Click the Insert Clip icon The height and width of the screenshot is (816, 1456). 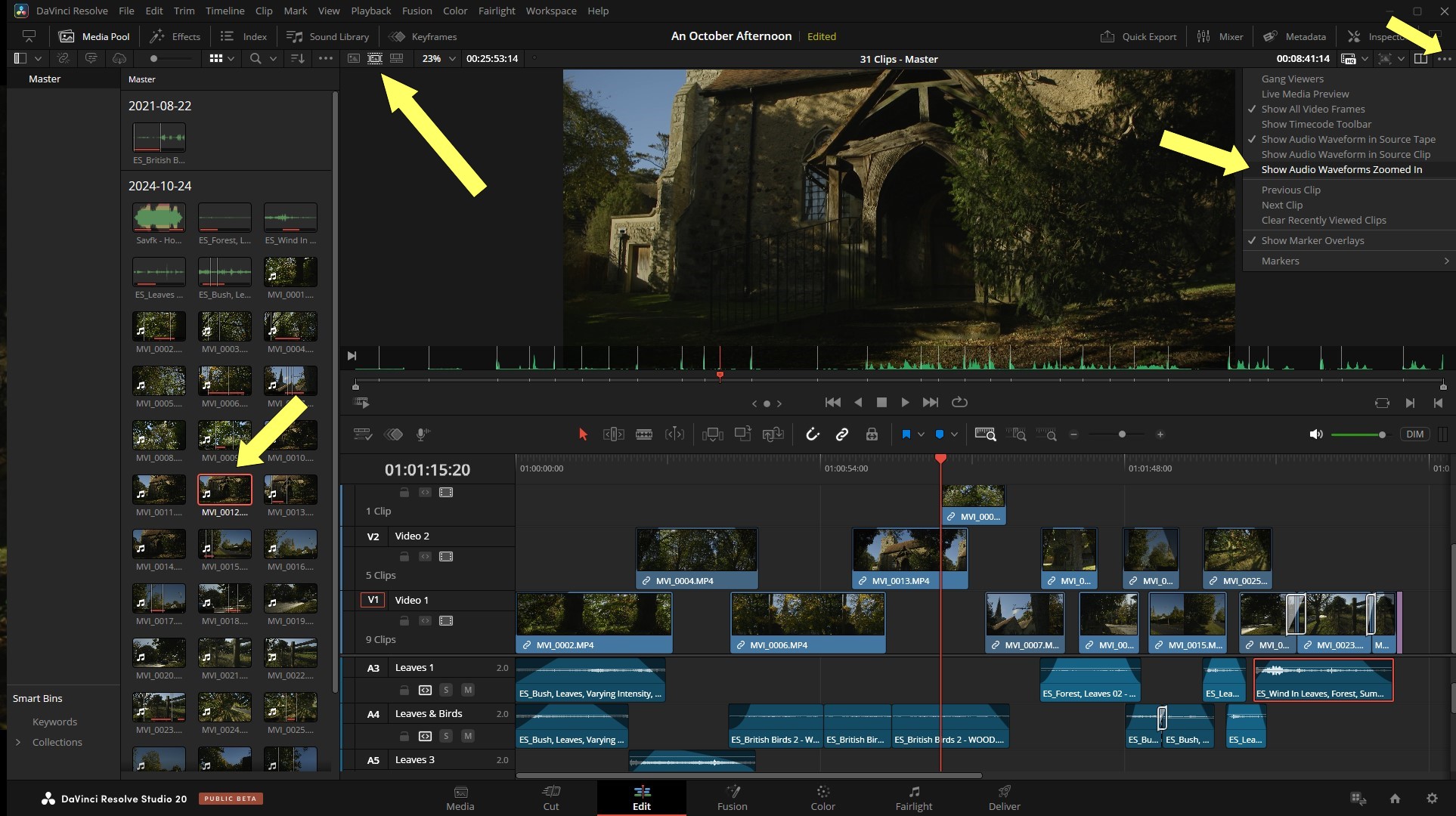tap(712, 434)
